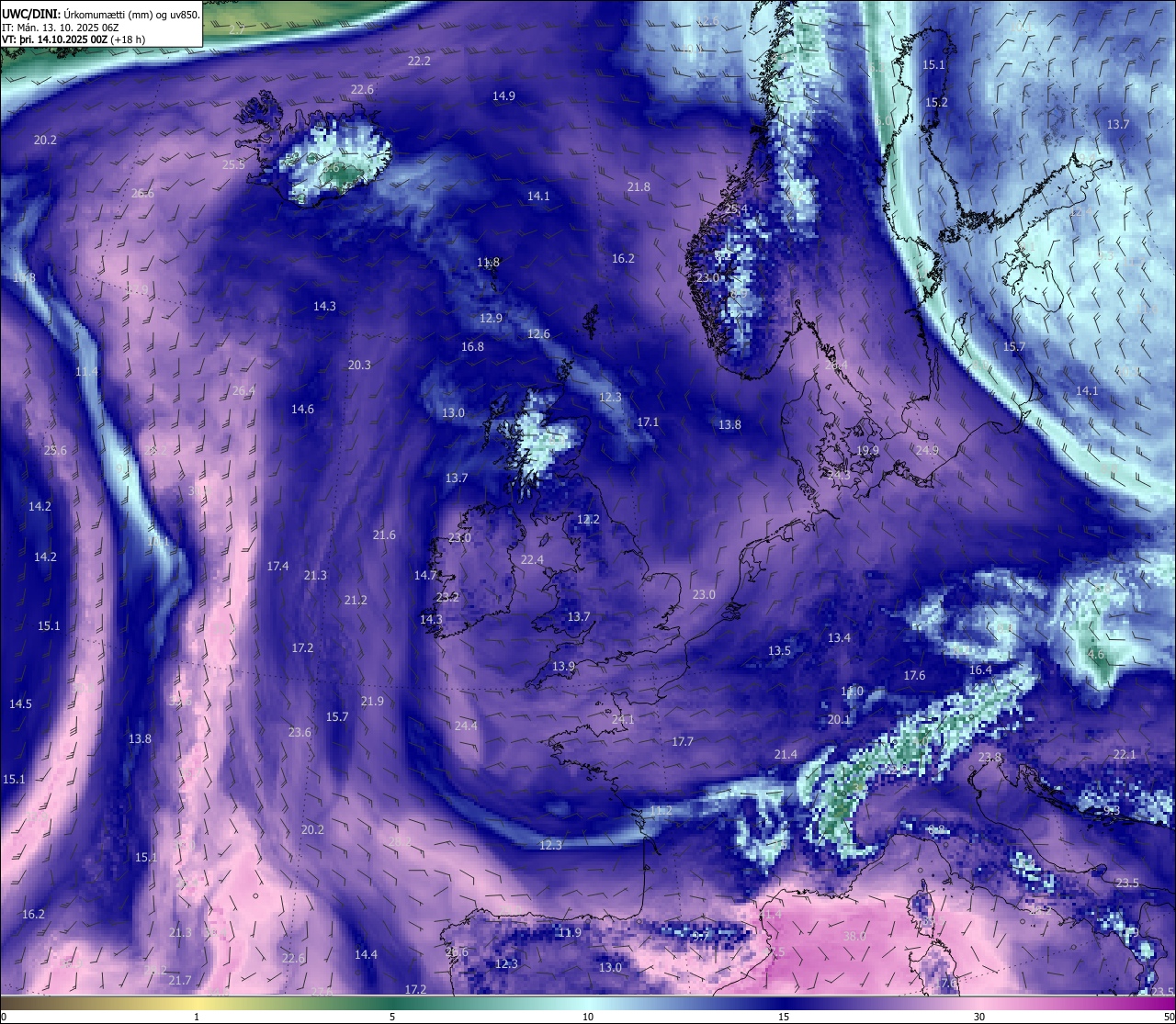Click the 16.4 map value
Image resolution: width=1176 pixels, height=1024 pixels.
980,670
